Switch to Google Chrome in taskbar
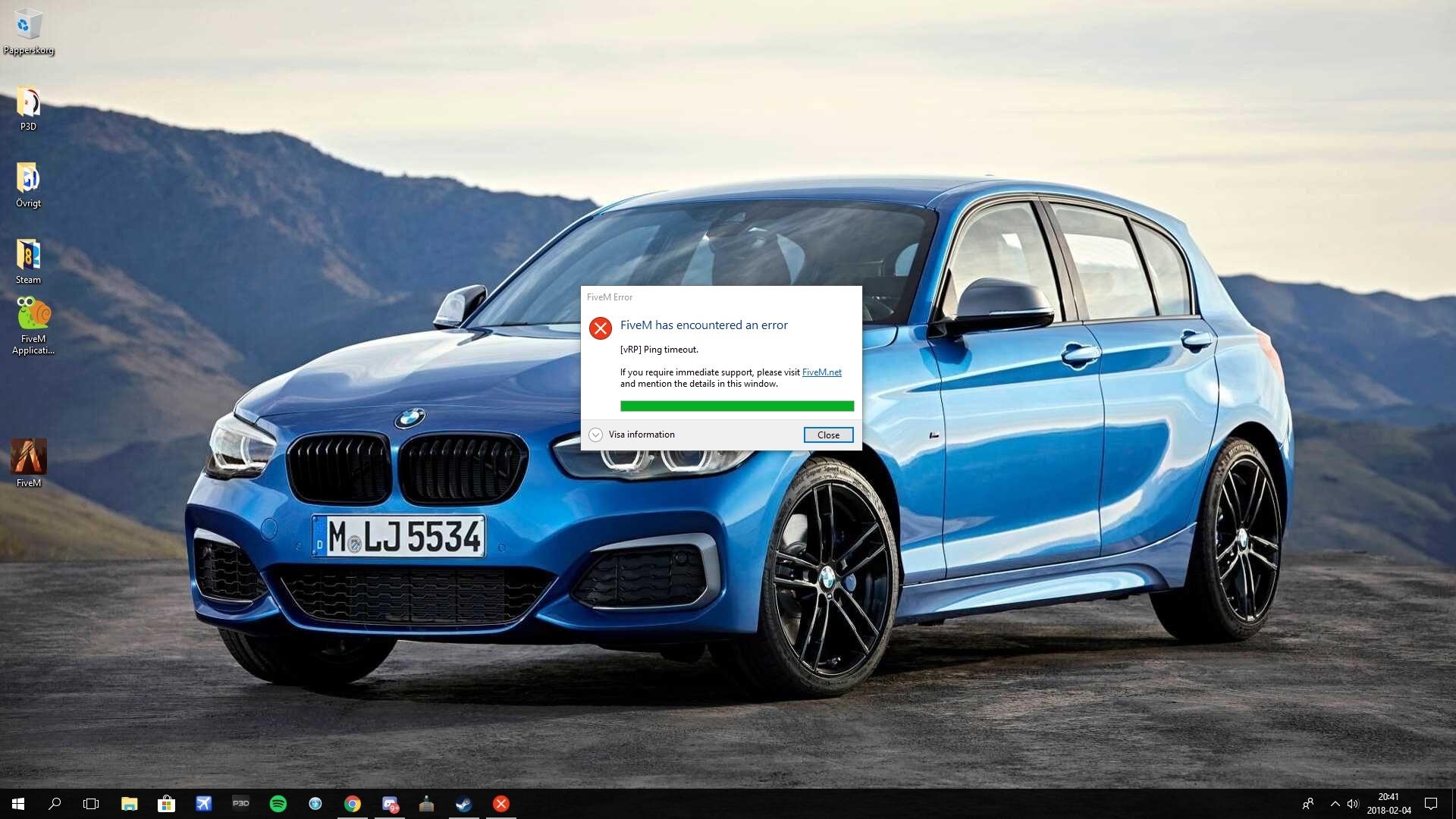This screenshot has height=819, width=1456. click(353, 804)
